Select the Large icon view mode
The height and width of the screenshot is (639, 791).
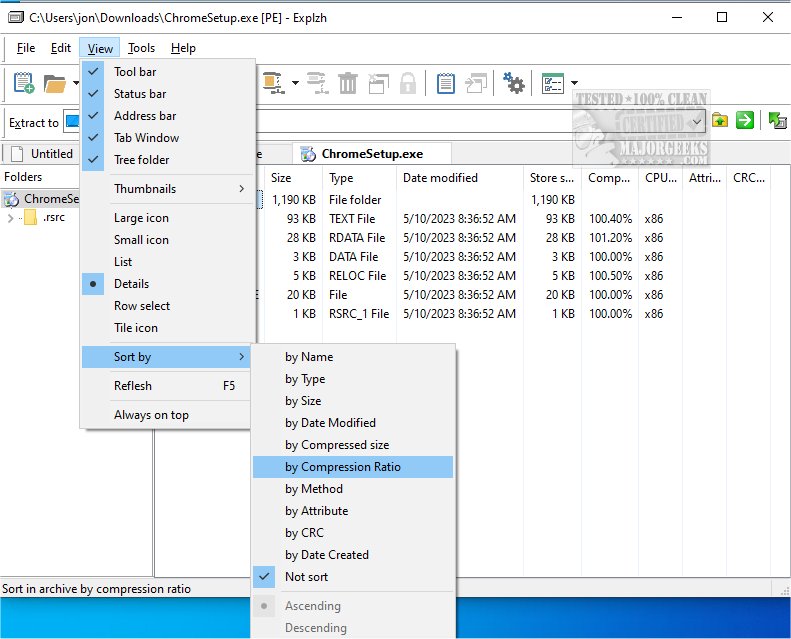tap(141, 218)
